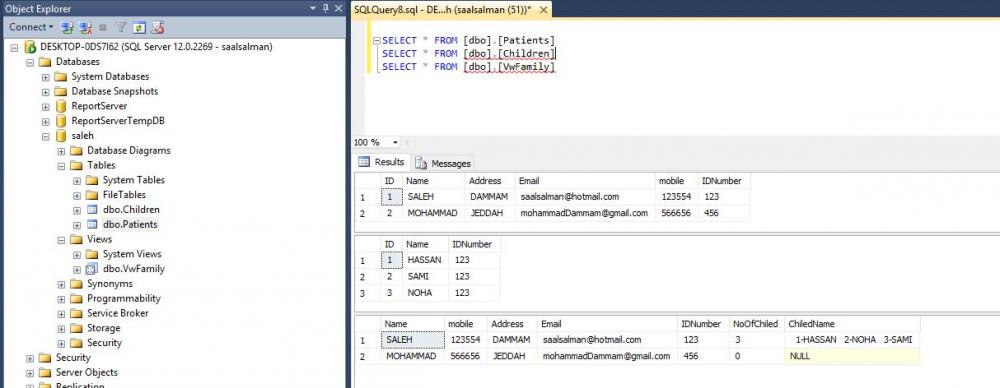Click the Databases folder icon

[x=45, y=62]
